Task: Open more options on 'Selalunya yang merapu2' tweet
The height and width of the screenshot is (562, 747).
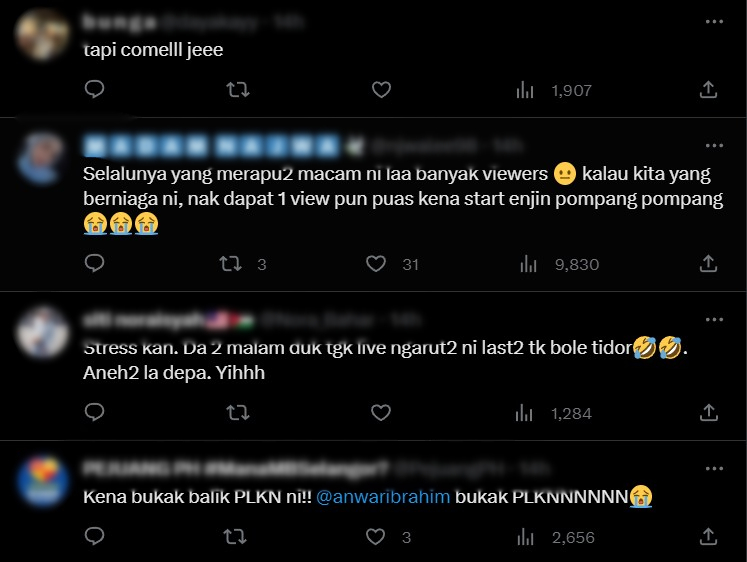Action: pos(714,145)
